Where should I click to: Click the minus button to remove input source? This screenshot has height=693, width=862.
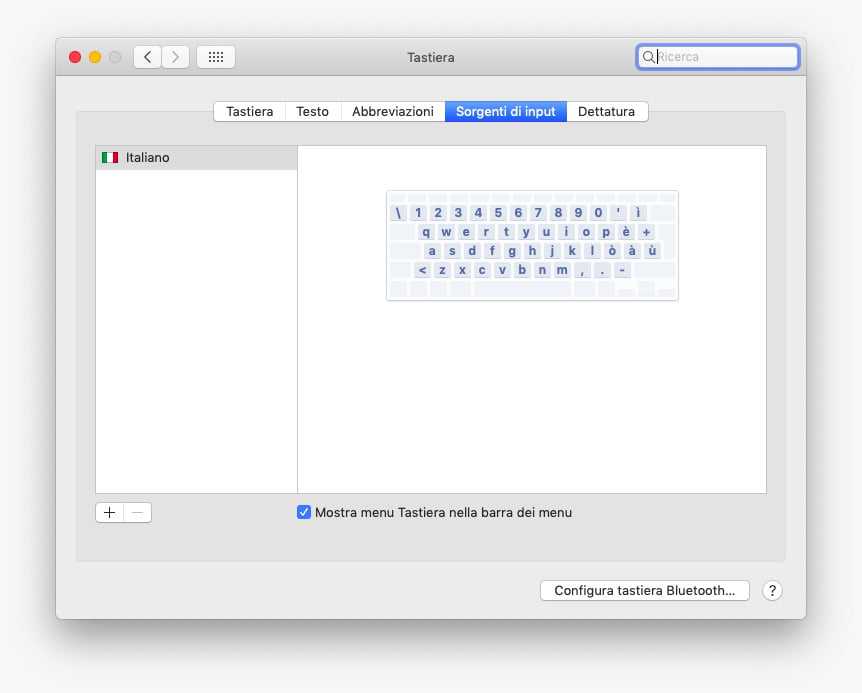pyautogui.click(x=138, y=513)
